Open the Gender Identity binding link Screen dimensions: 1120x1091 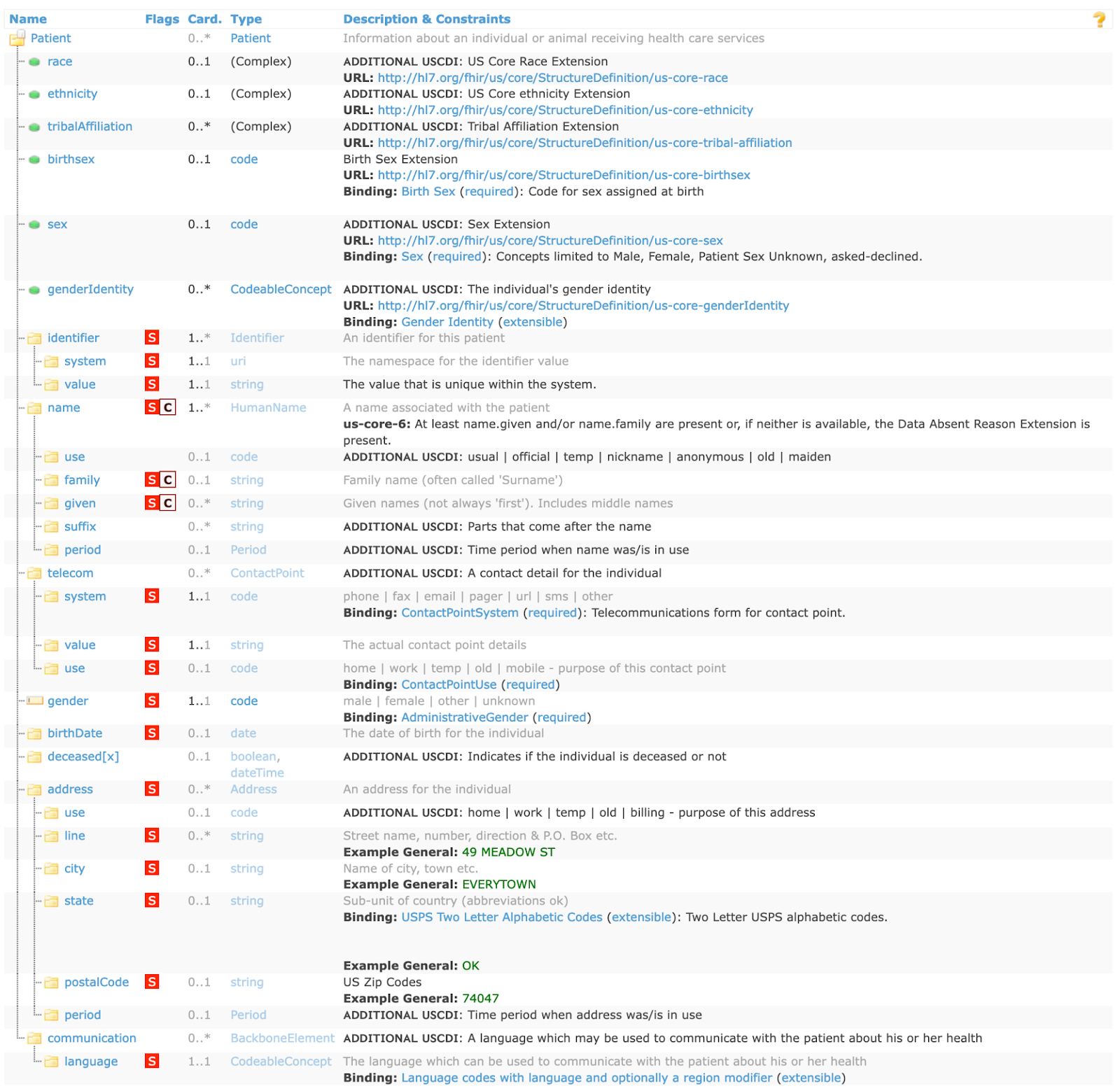point(447,322)
